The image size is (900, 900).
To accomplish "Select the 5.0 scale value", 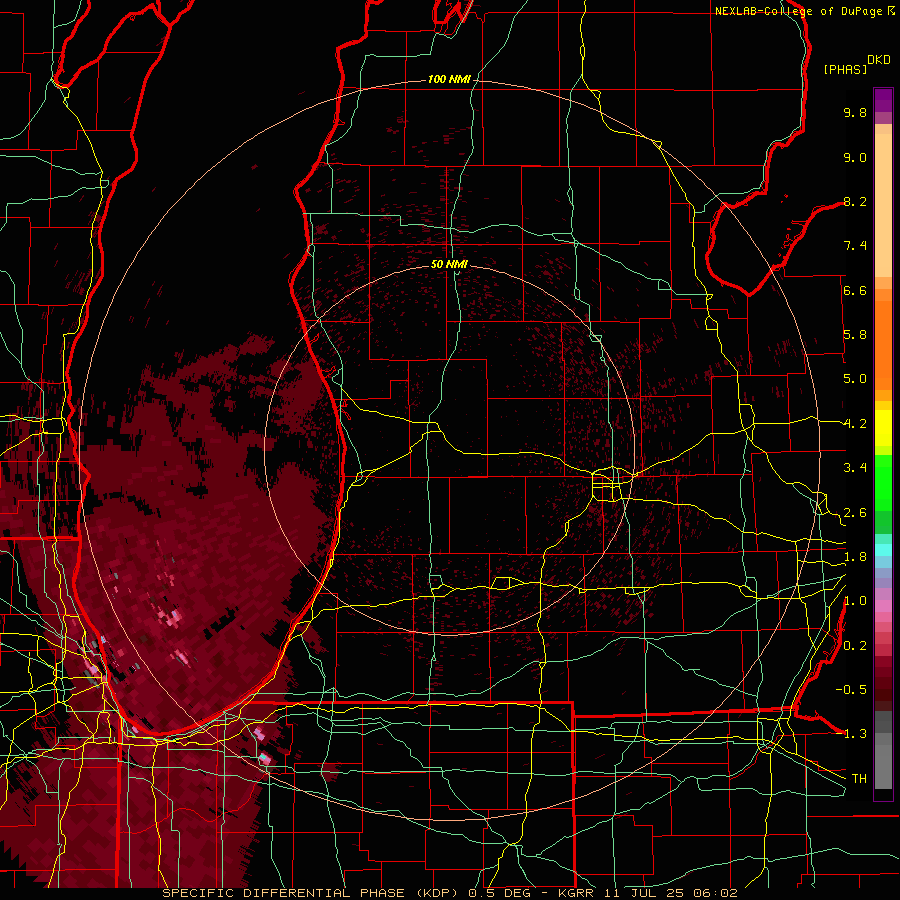I will pyautogui.click(x=855, y=379).
